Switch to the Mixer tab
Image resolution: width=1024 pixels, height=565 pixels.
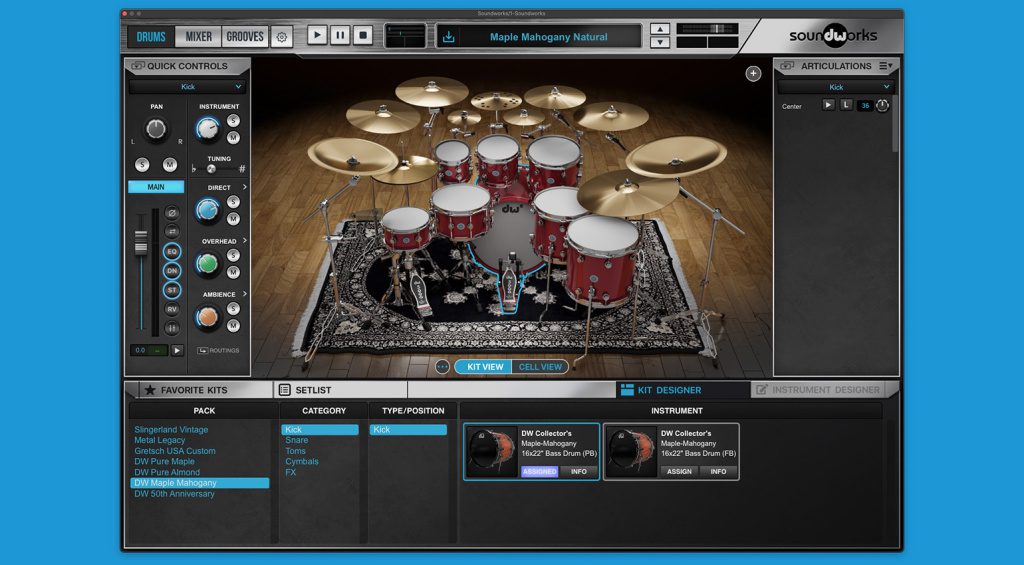pos(199,37)
